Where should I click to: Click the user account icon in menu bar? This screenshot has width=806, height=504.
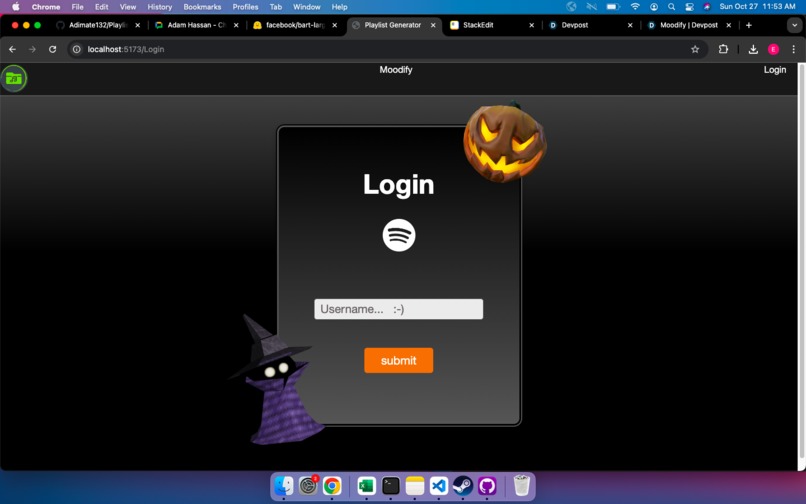[x=654, y=7]
